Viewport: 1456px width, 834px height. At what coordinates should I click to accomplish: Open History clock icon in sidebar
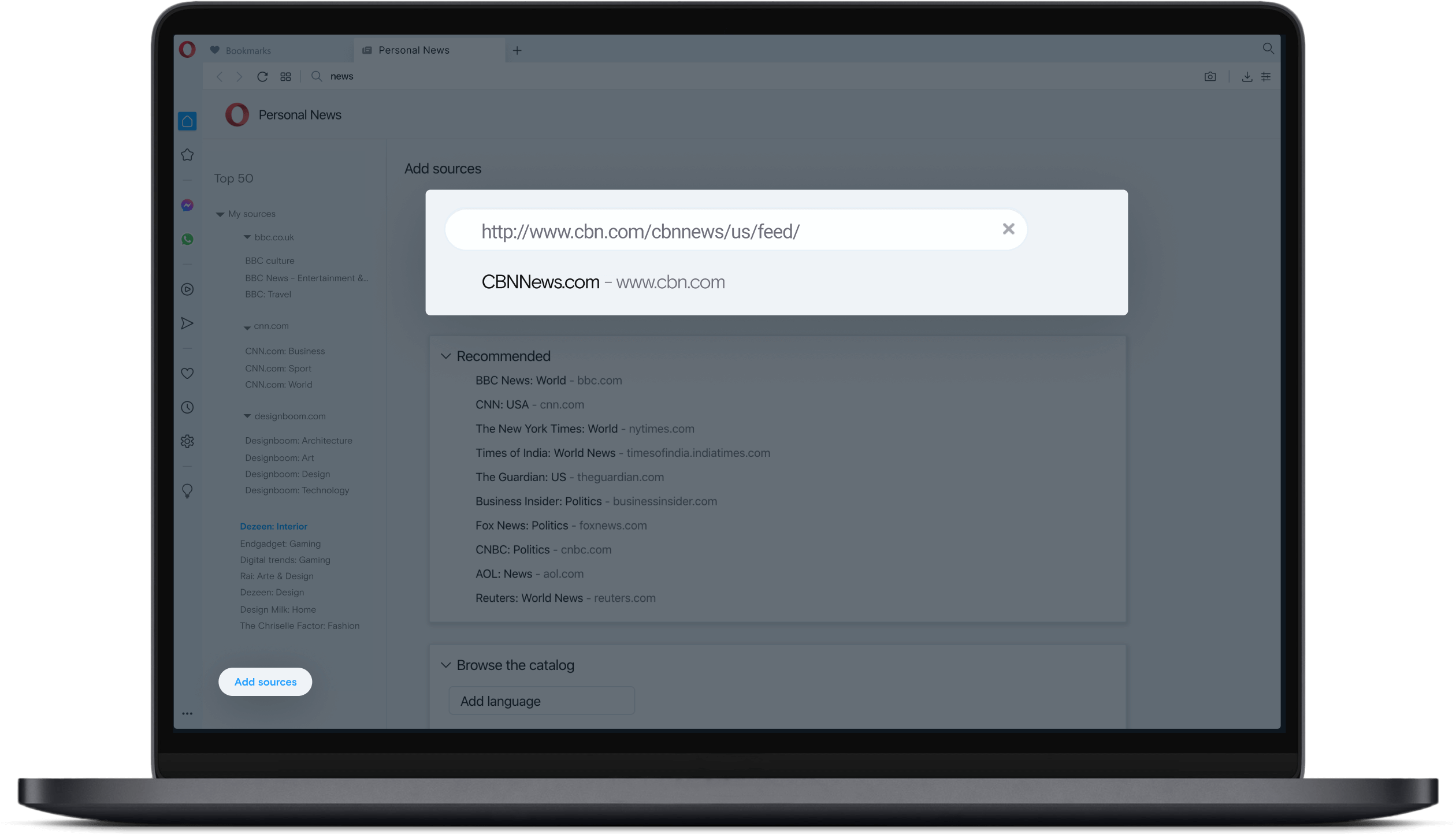[x=187, y=408]
